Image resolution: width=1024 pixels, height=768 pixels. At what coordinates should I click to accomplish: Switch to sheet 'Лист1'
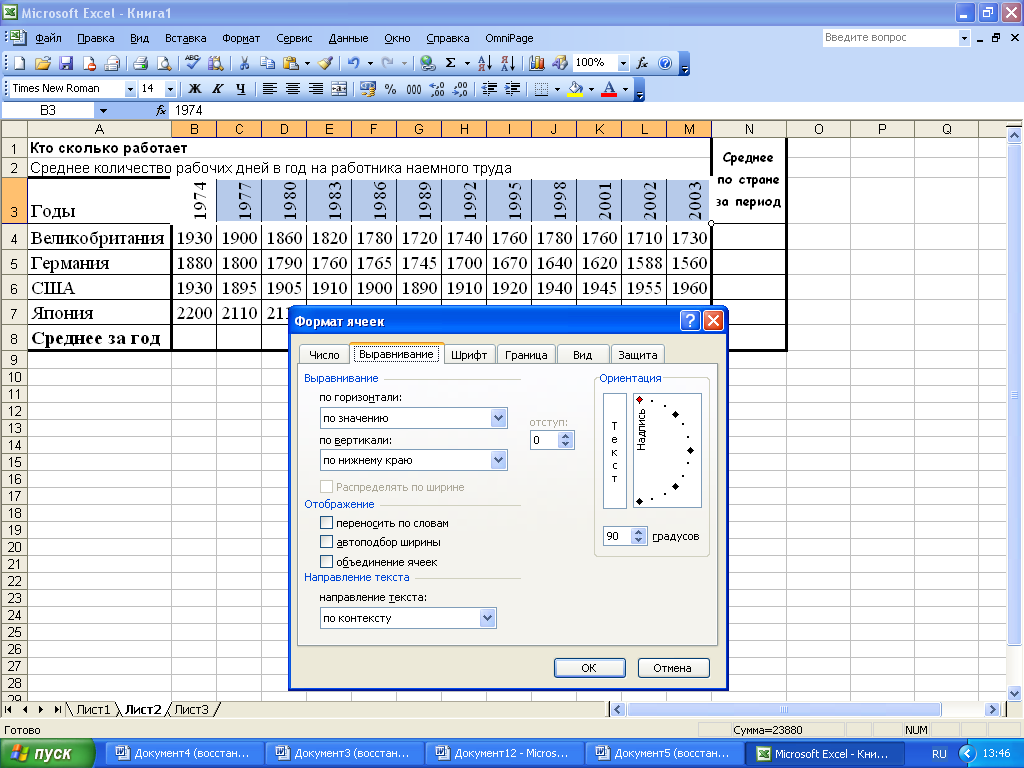coord(93,709)
